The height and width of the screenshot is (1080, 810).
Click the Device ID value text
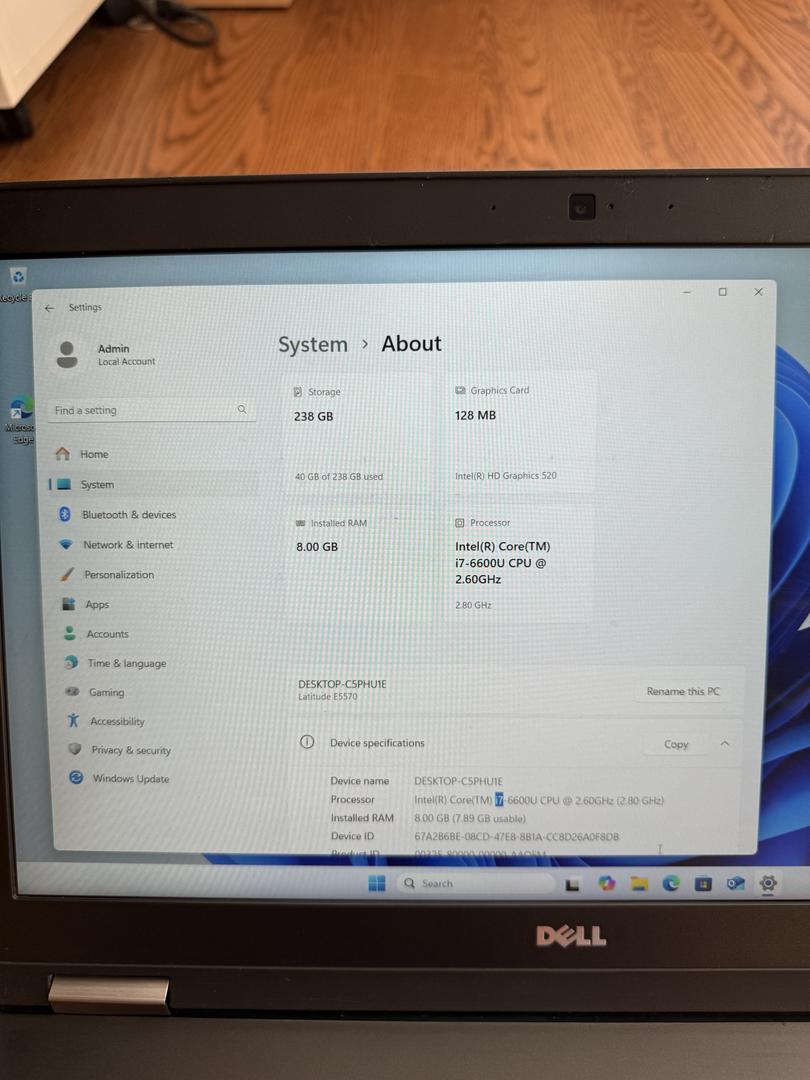pyautogui.click(x=517, y=837)
